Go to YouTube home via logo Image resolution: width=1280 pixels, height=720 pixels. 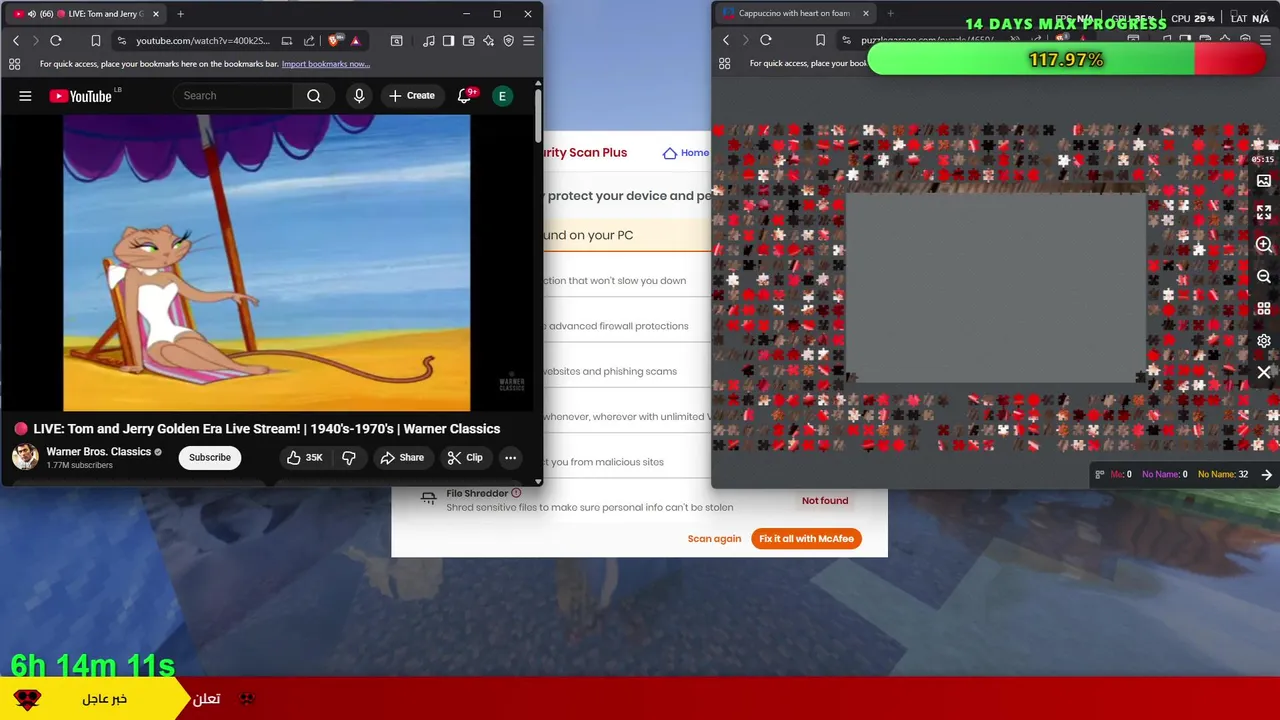(80, 96)
